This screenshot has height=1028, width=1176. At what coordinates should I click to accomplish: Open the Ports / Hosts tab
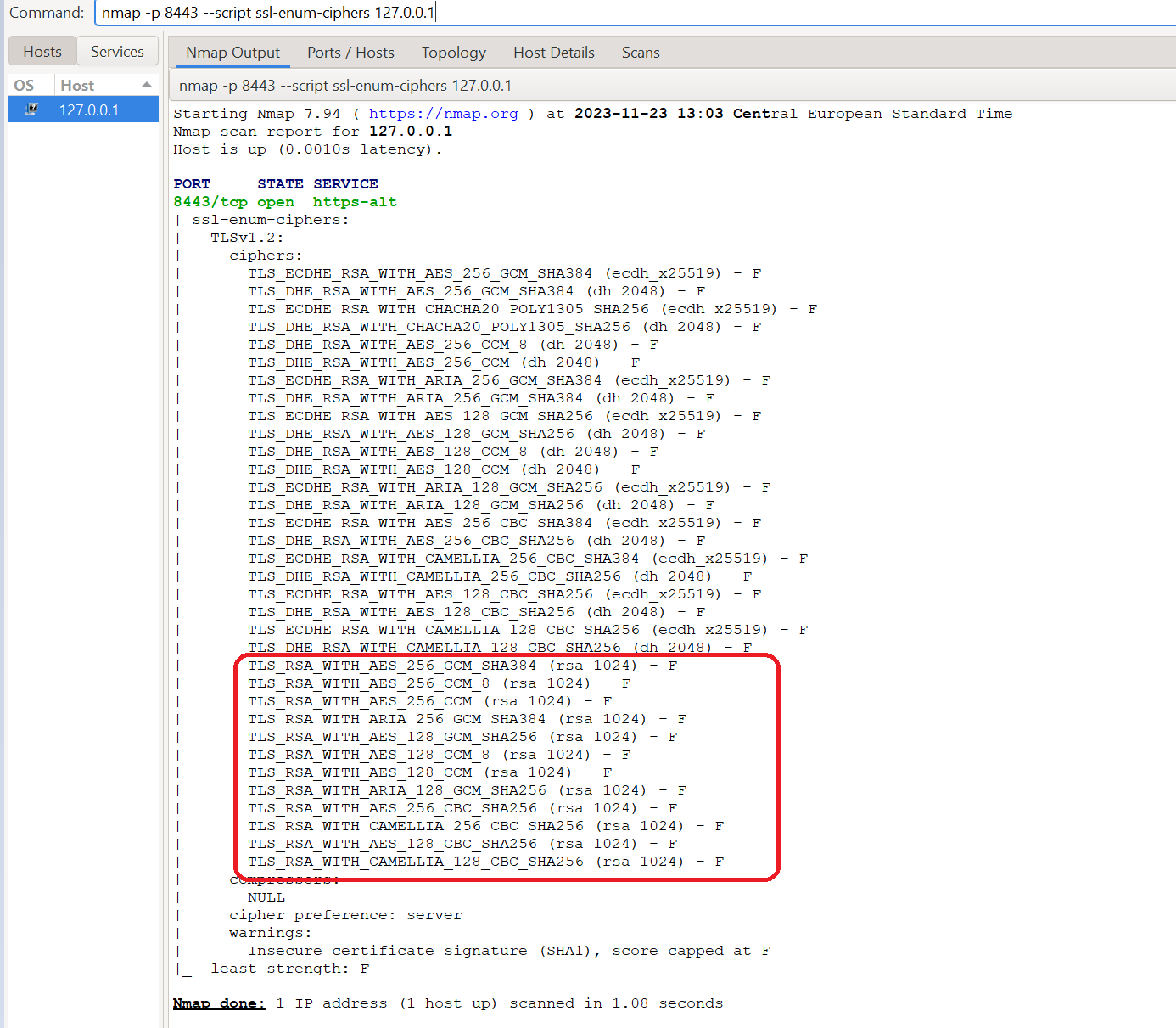pyautogui.click(x=350, y=53)
